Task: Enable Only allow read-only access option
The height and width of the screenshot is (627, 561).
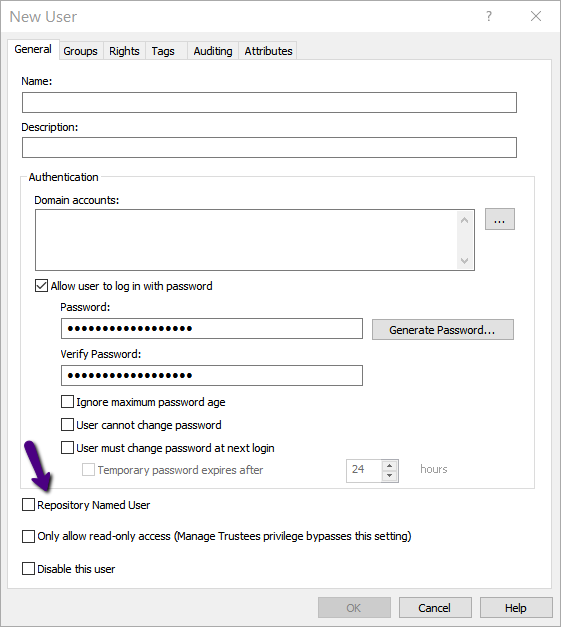Action: [28, 536]
